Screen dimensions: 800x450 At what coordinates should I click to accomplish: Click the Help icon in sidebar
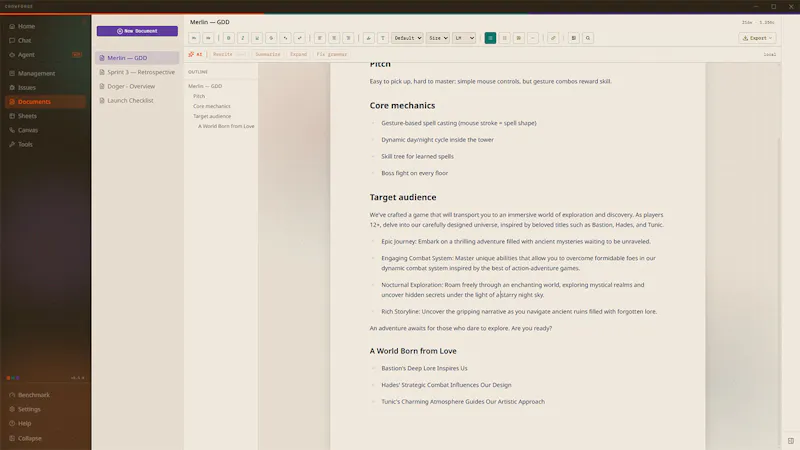coord(12,423)
